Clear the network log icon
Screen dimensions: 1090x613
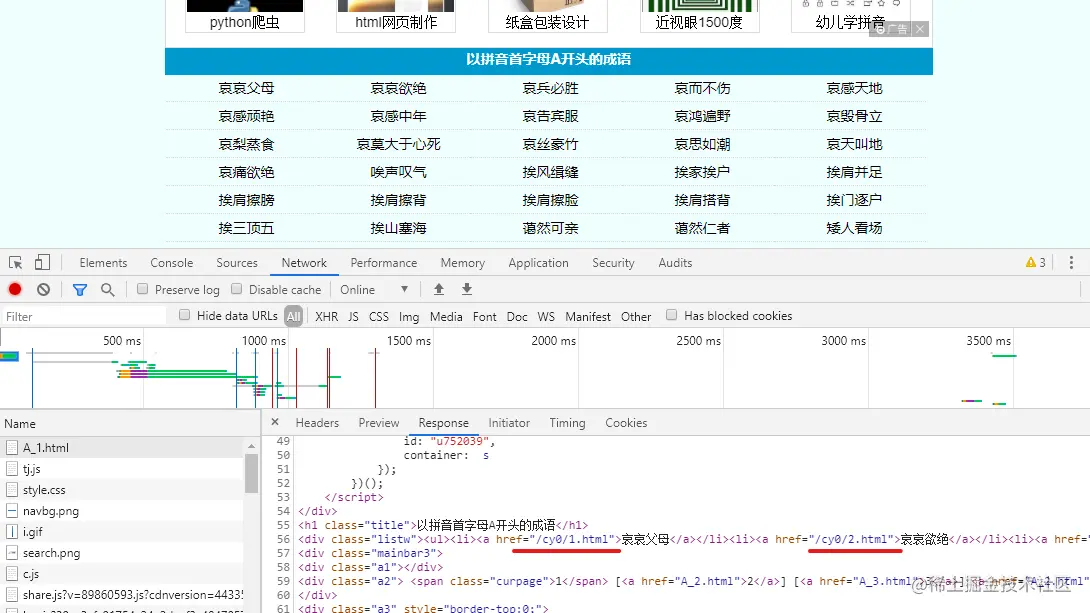point(43,289)
